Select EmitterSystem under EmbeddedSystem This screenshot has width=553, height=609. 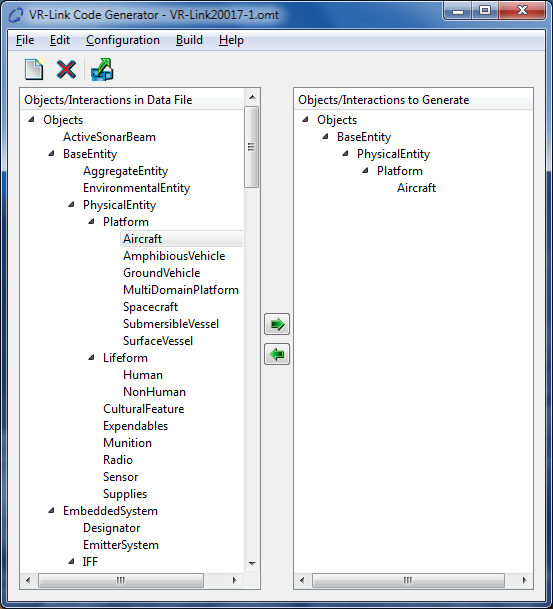point(121,545)
